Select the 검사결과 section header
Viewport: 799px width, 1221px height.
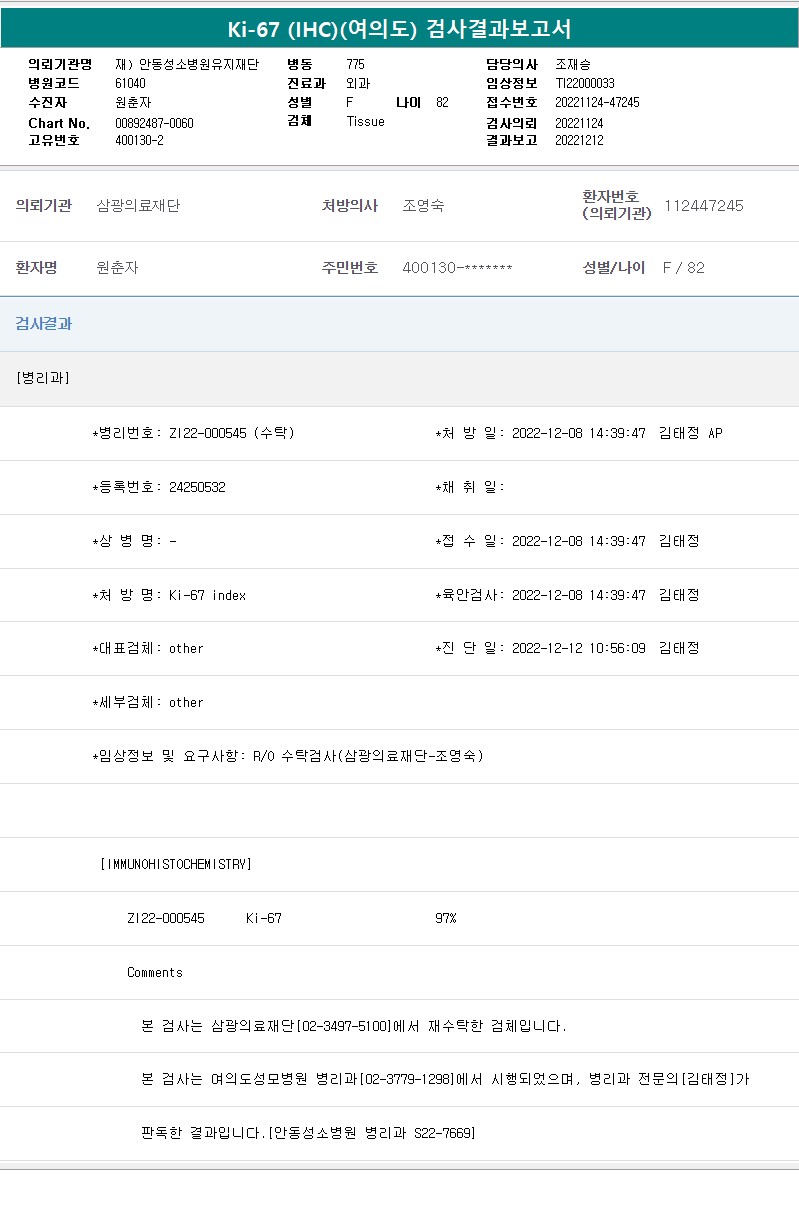43,324
